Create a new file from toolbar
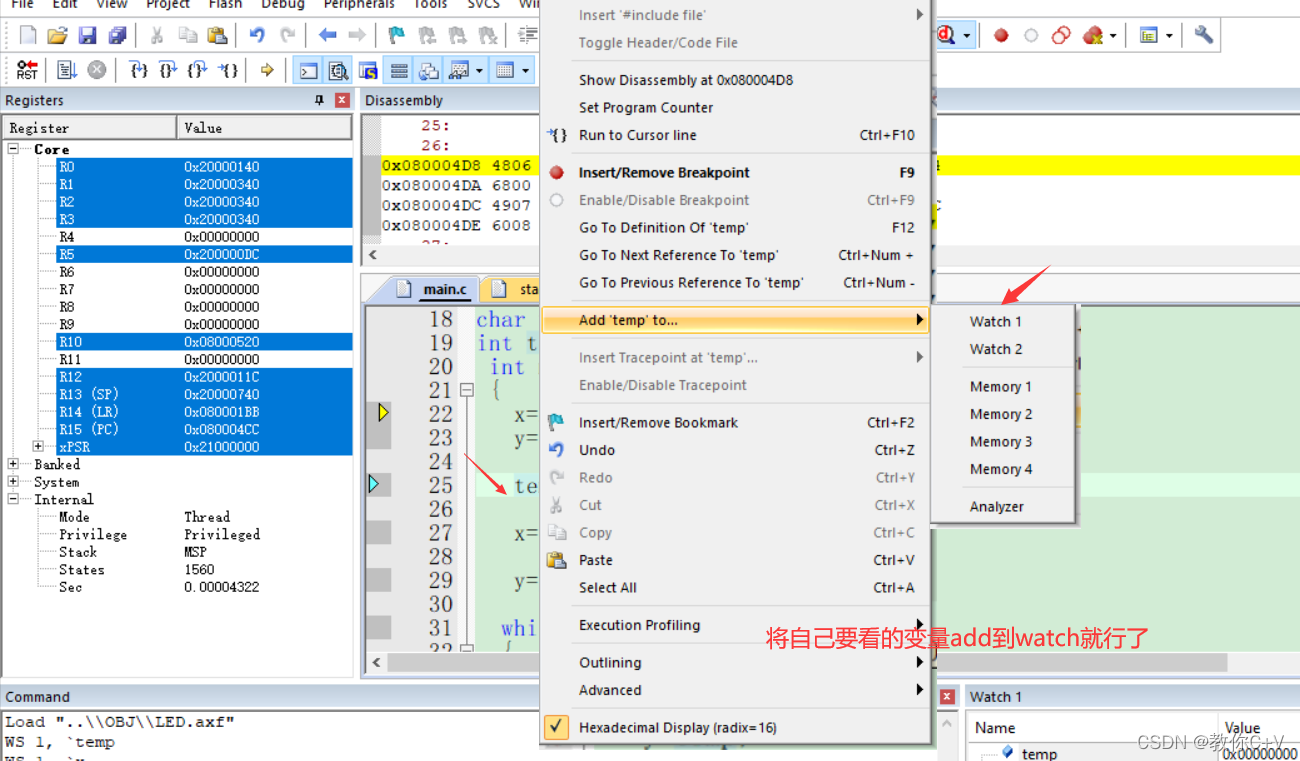The width and height of the screenshot is (1300, 761). [x=27, y=36]
